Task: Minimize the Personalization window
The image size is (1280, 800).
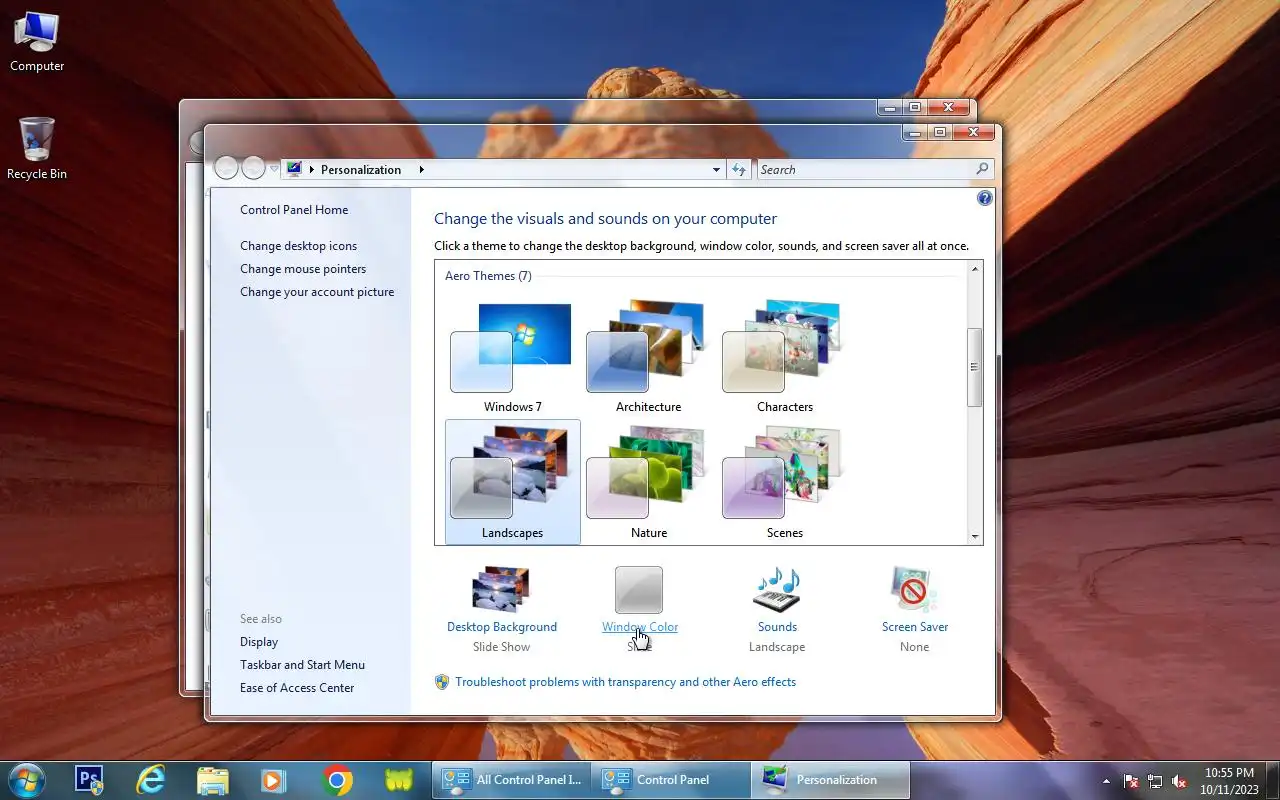Action: pyautogui.click(x=915, y=132)
